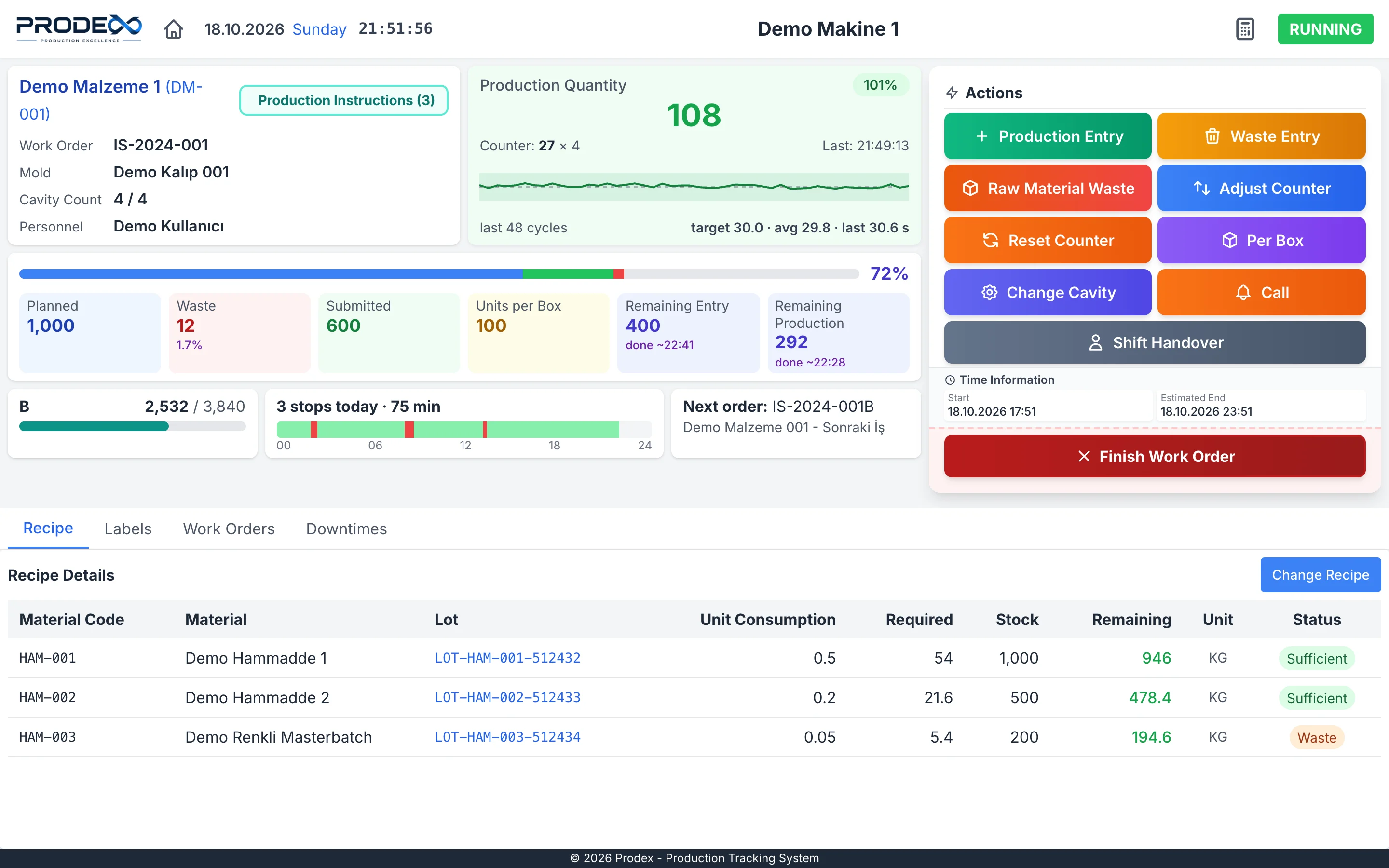Click the lightning icon beside Actions

click(952, 93)
